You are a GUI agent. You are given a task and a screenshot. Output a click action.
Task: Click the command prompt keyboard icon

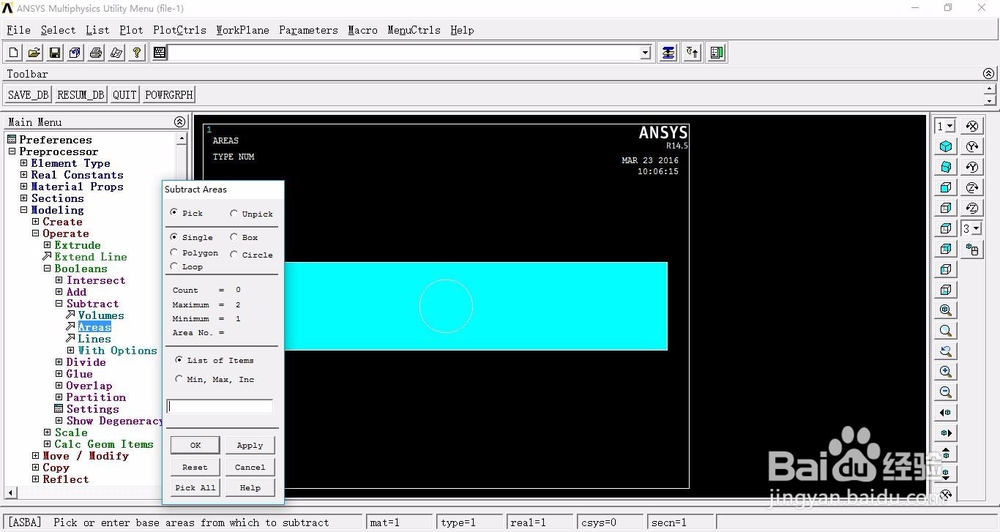pos(159,53)
